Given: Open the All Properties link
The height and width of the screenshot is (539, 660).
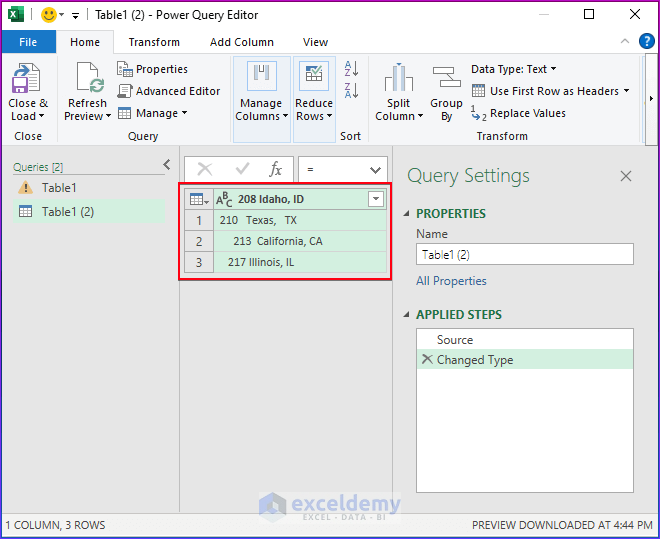Looking at the screenshot, I should 451,281.
